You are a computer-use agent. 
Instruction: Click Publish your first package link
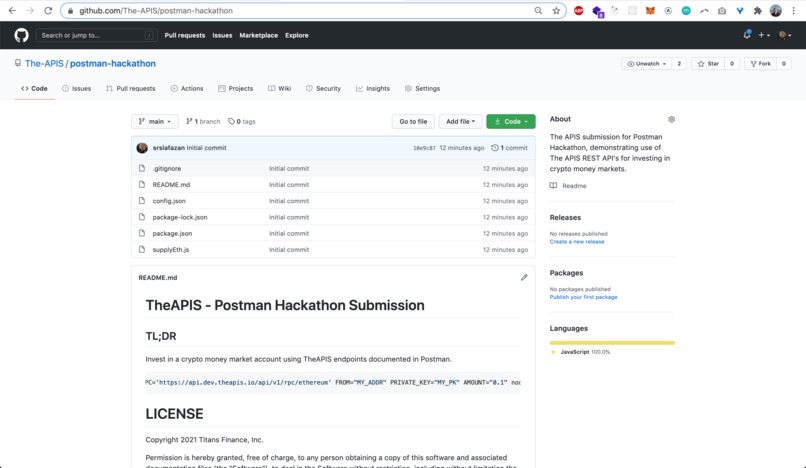(583, 297)
